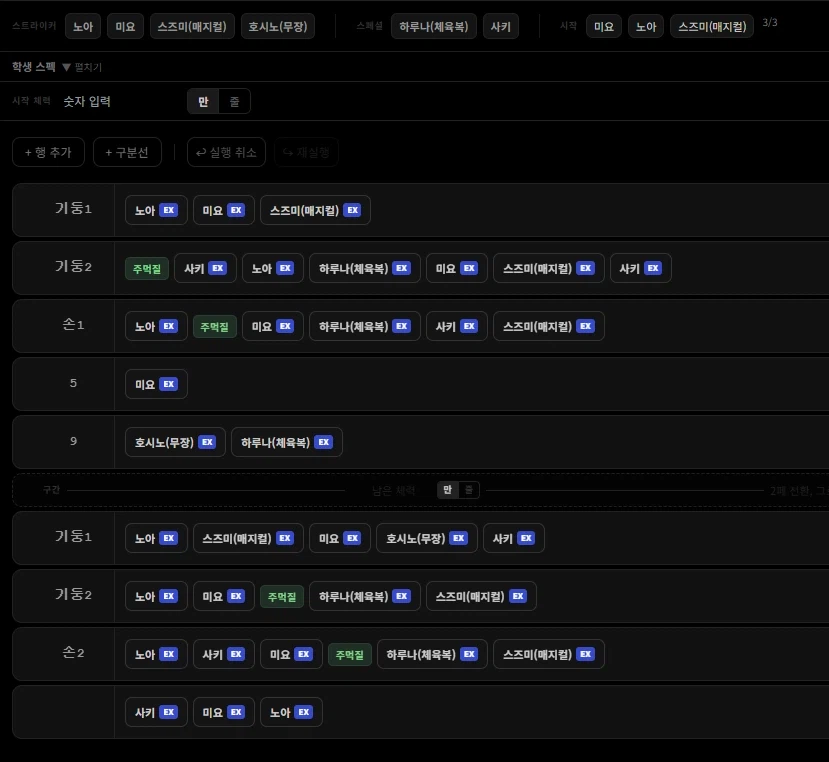
Task: Select the green 주먹질 tag in the 손2 row
Action: (x=350, y=654)
